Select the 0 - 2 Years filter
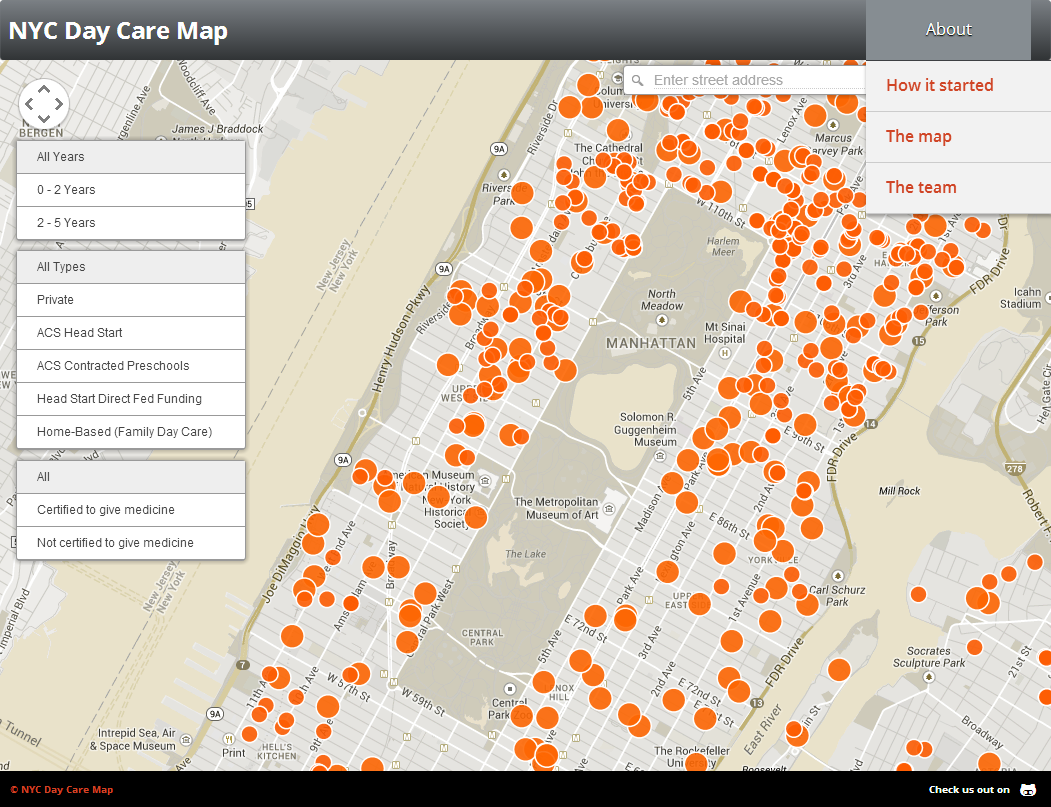Screen dimensions: 1051x807 tap(131, 190)
